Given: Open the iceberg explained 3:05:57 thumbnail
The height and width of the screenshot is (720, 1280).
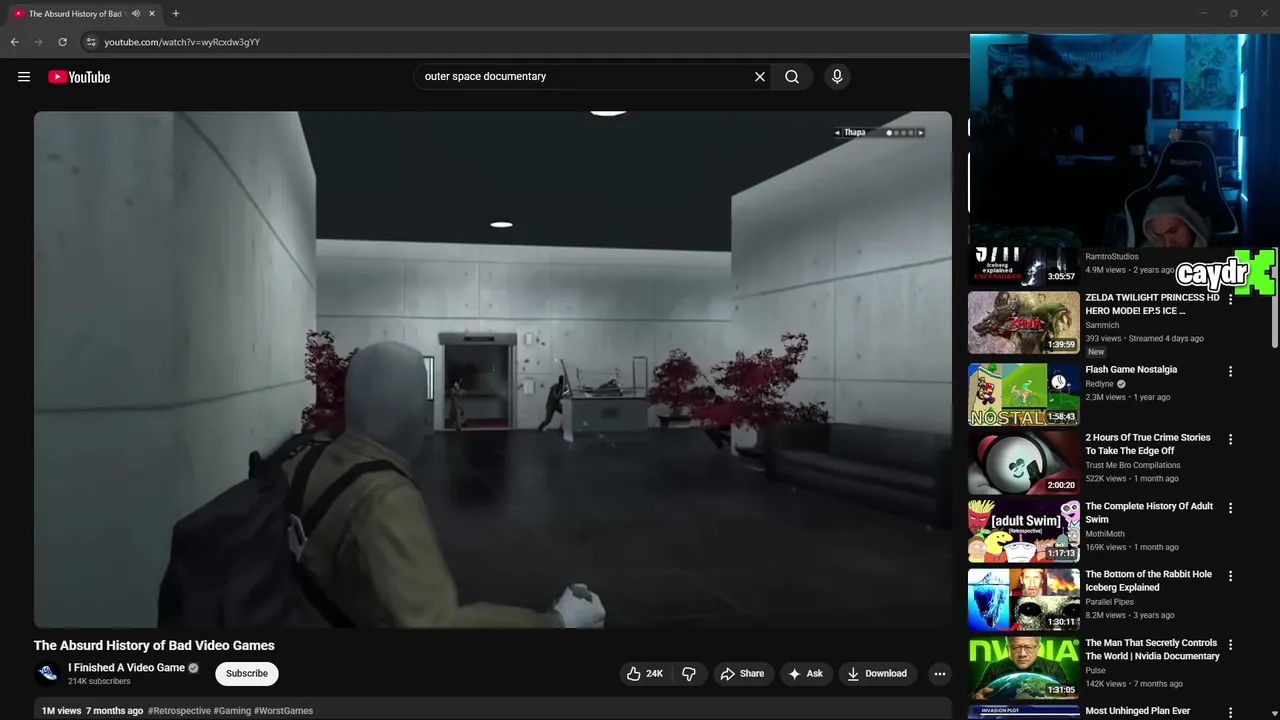Looking at the screenshot, I should pyautogui.click(x=1024, y=267).
